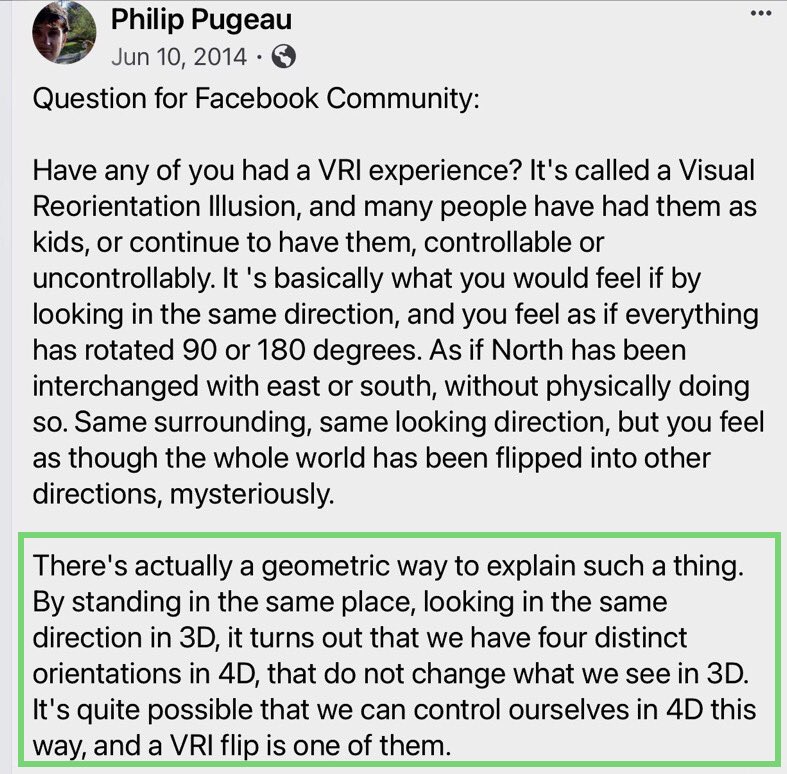Open the Jun 10, 2014 timestamp link
787x774 pixels.
pos(179,57)
